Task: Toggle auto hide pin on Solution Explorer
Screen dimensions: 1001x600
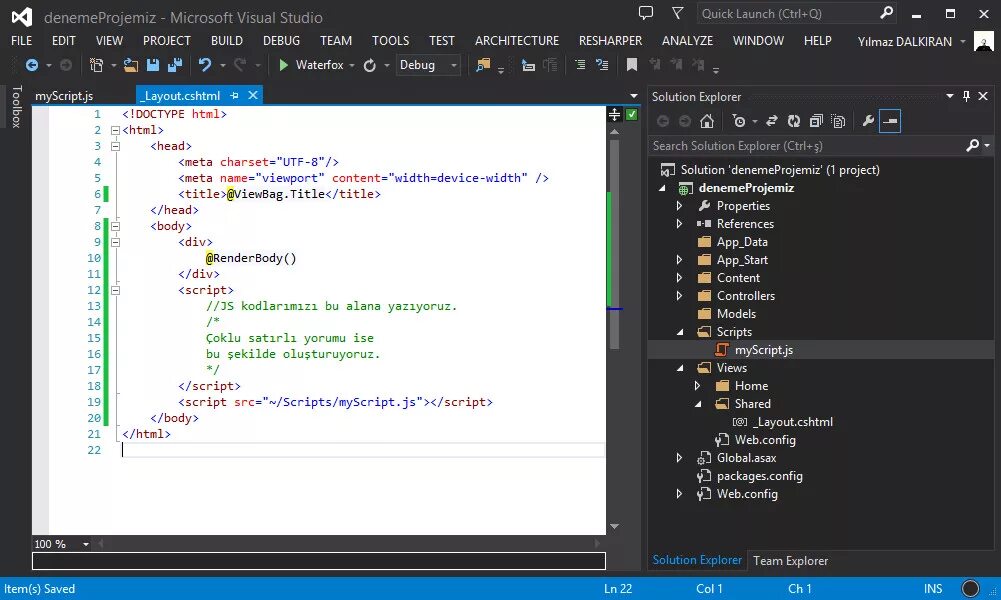Action: (967, 96)
